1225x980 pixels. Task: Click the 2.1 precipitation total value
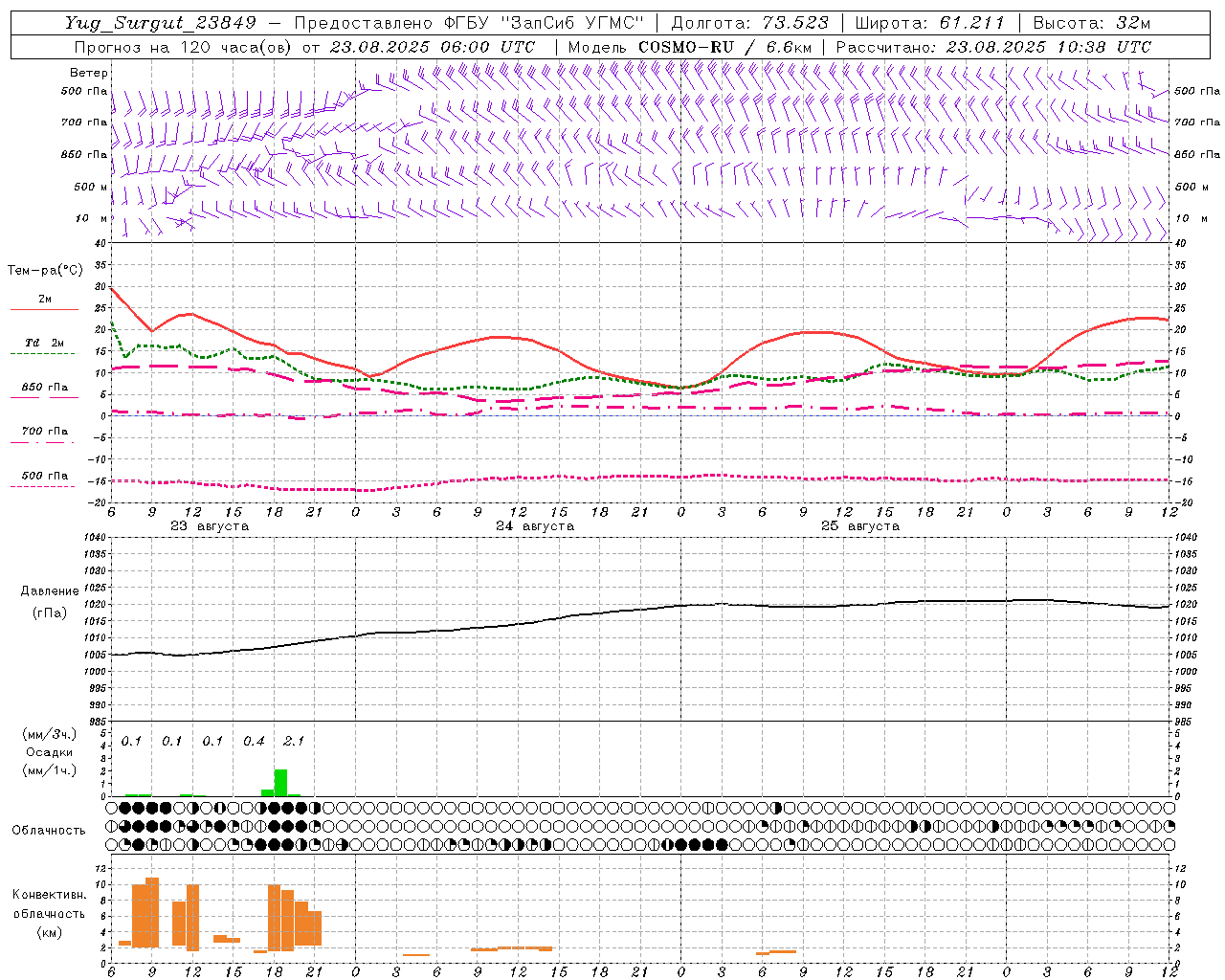[x=294, y=741]
